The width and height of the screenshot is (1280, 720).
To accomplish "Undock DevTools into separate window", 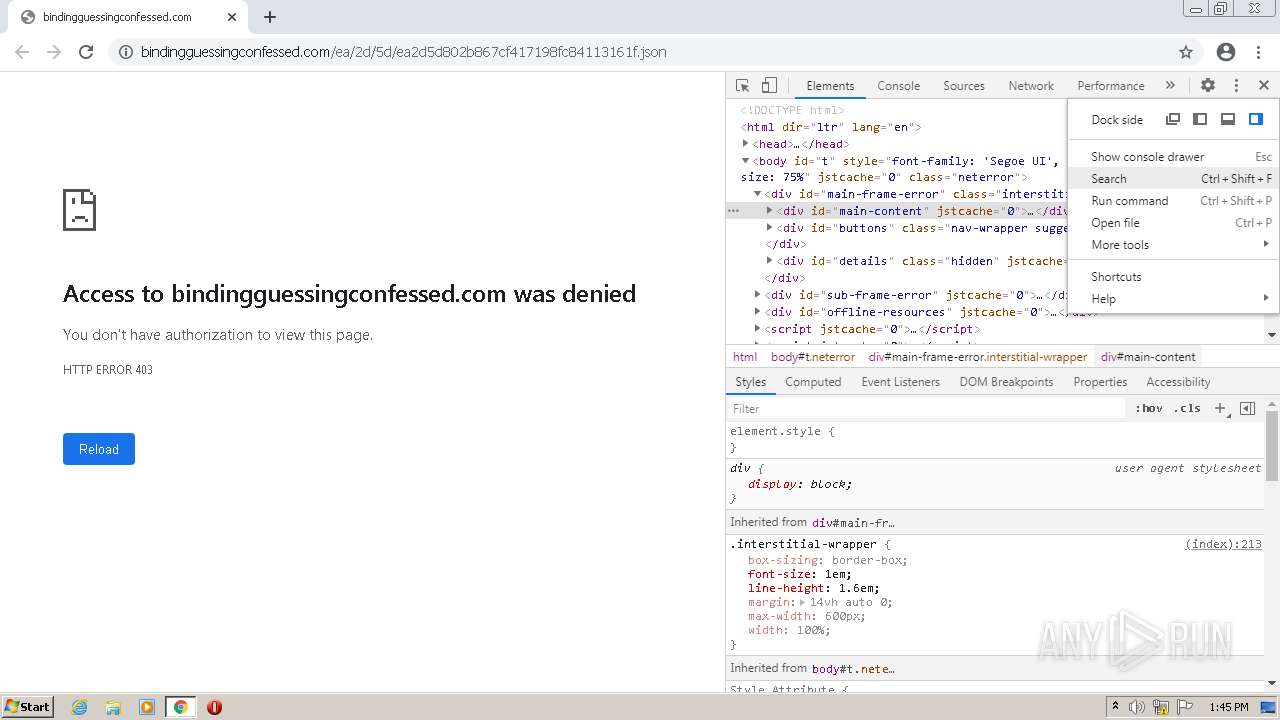I will (x=1173, y=119).
